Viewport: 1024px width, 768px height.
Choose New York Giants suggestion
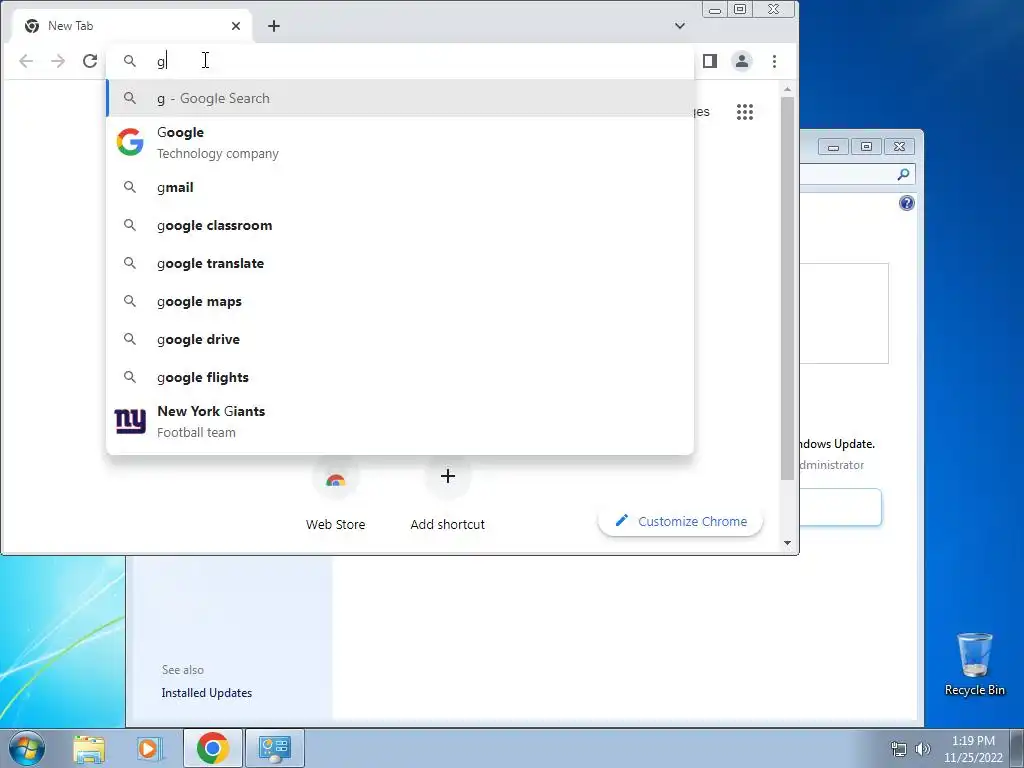[x=400, y=421]
